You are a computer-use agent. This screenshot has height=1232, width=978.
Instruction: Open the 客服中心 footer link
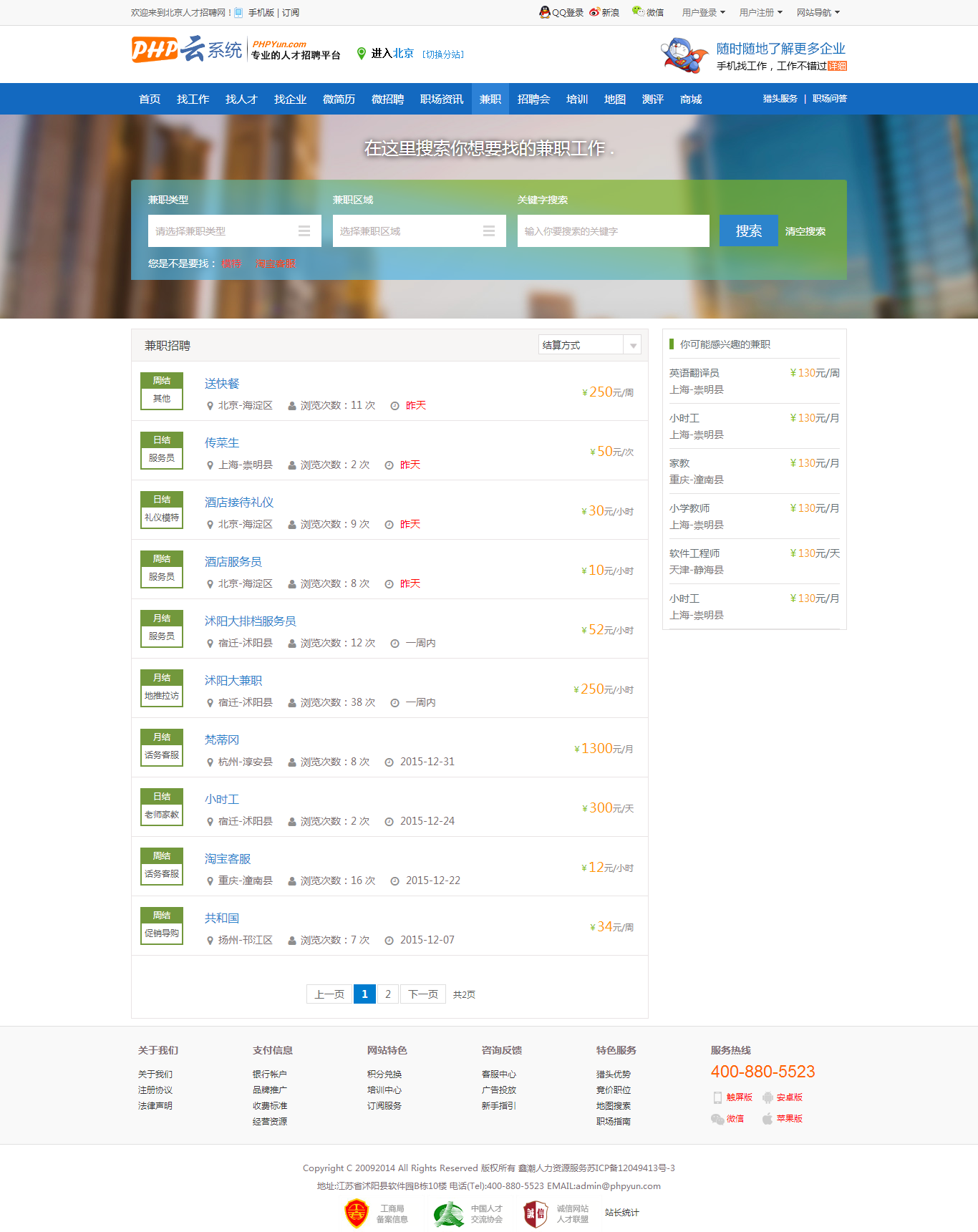[x=499, y=1075]
